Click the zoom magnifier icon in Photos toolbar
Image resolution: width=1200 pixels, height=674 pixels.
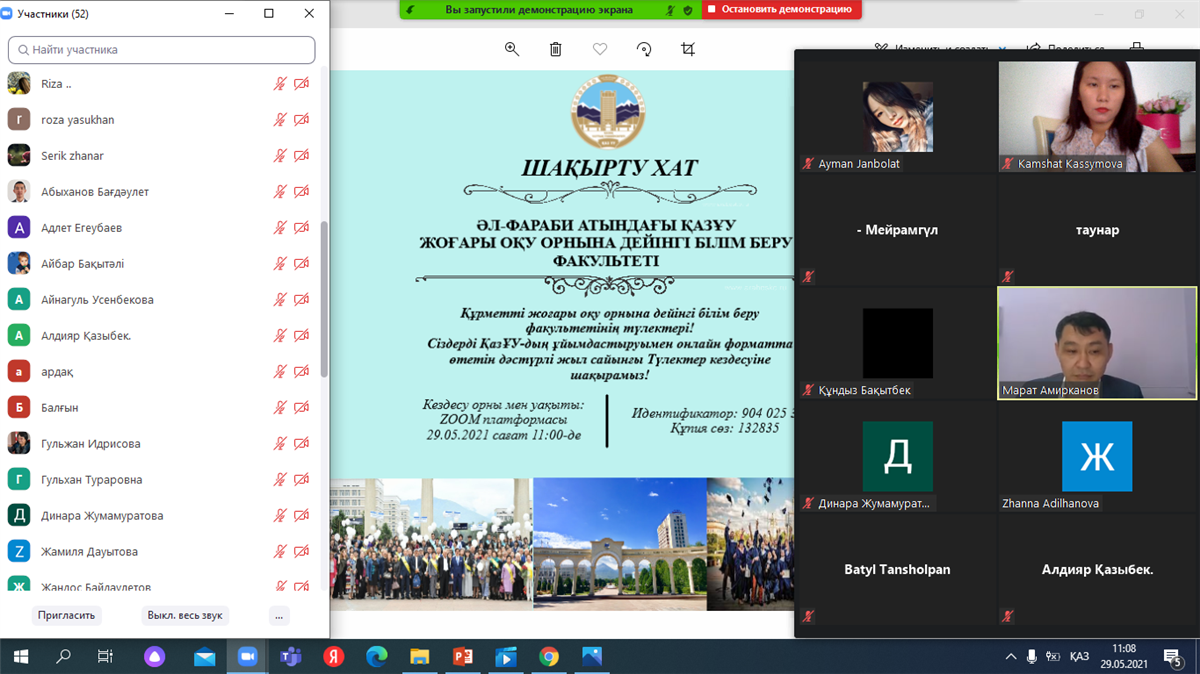tap(512, 49)
